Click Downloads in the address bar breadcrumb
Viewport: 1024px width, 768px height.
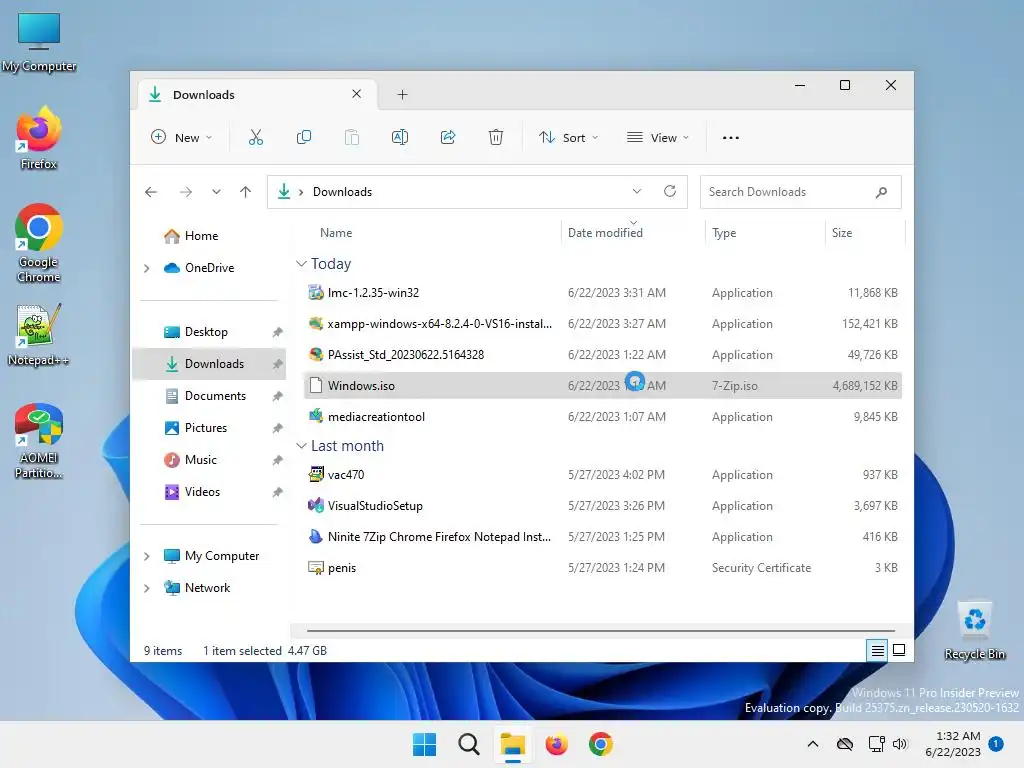tap(342, 192)
